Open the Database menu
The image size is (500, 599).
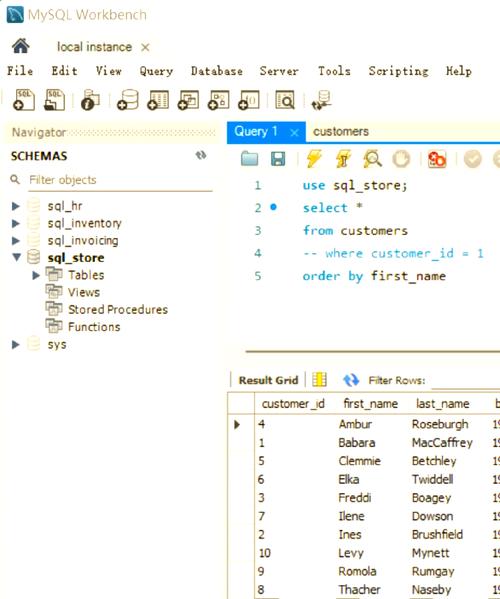pos(217,71)
